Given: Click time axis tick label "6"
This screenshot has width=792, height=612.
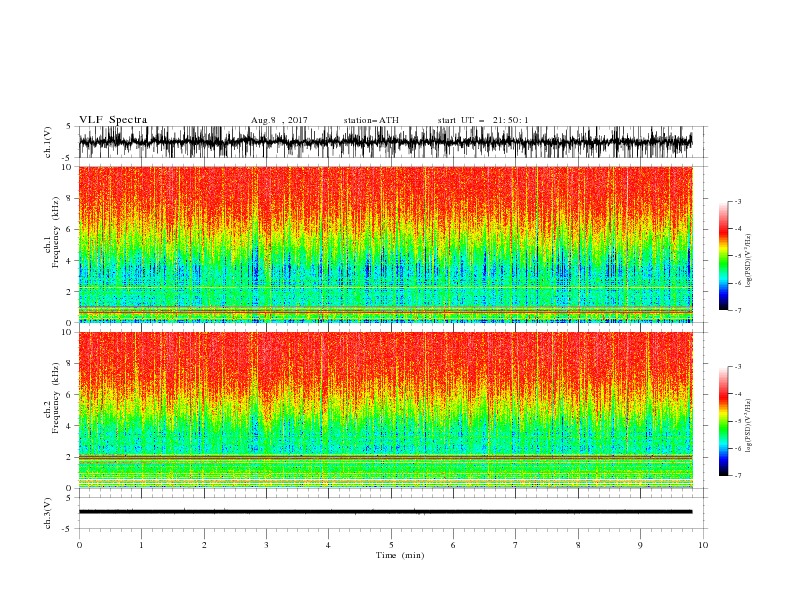Looking at the screenshot, I should 453,545.
